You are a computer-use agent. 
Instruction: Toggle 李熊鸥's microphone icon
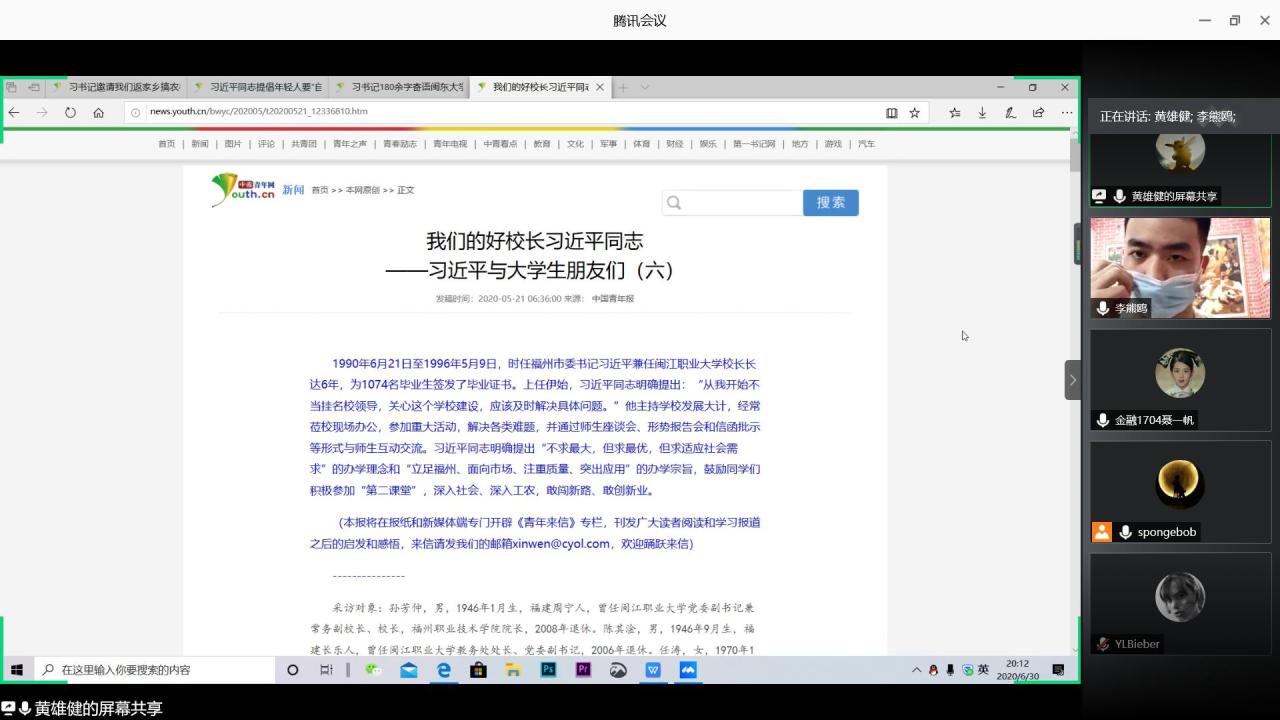1103,308
